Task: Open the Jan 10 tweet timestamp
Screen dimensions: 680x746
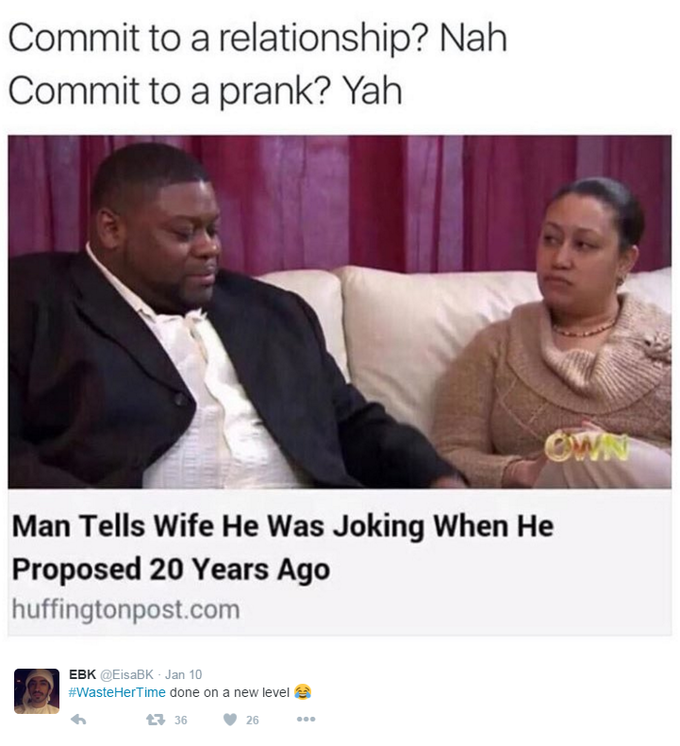Action: [x=184, y=674]
